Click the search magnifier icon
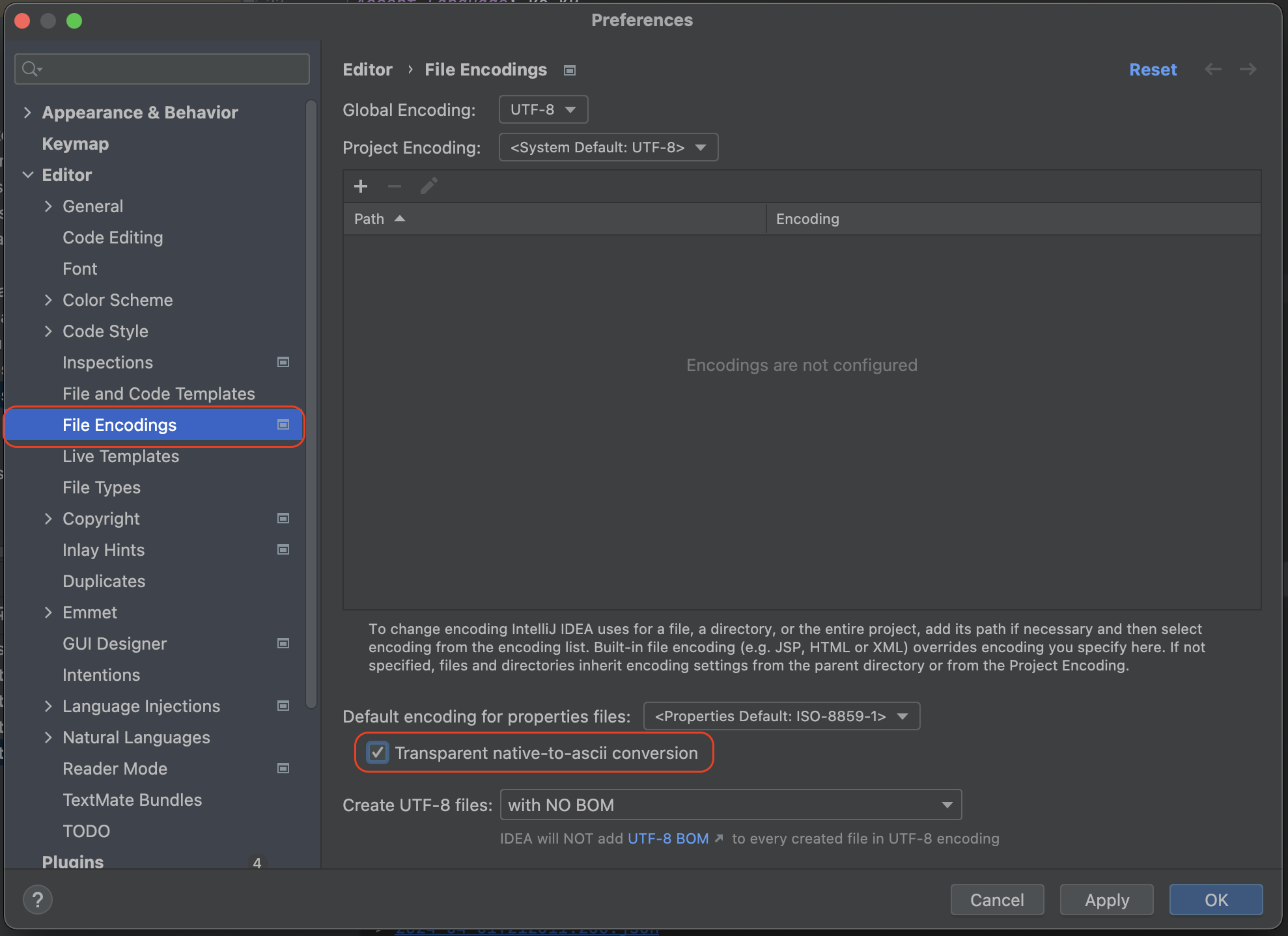The width and height of the screenshot is (1288, 936). pos(31,68)
